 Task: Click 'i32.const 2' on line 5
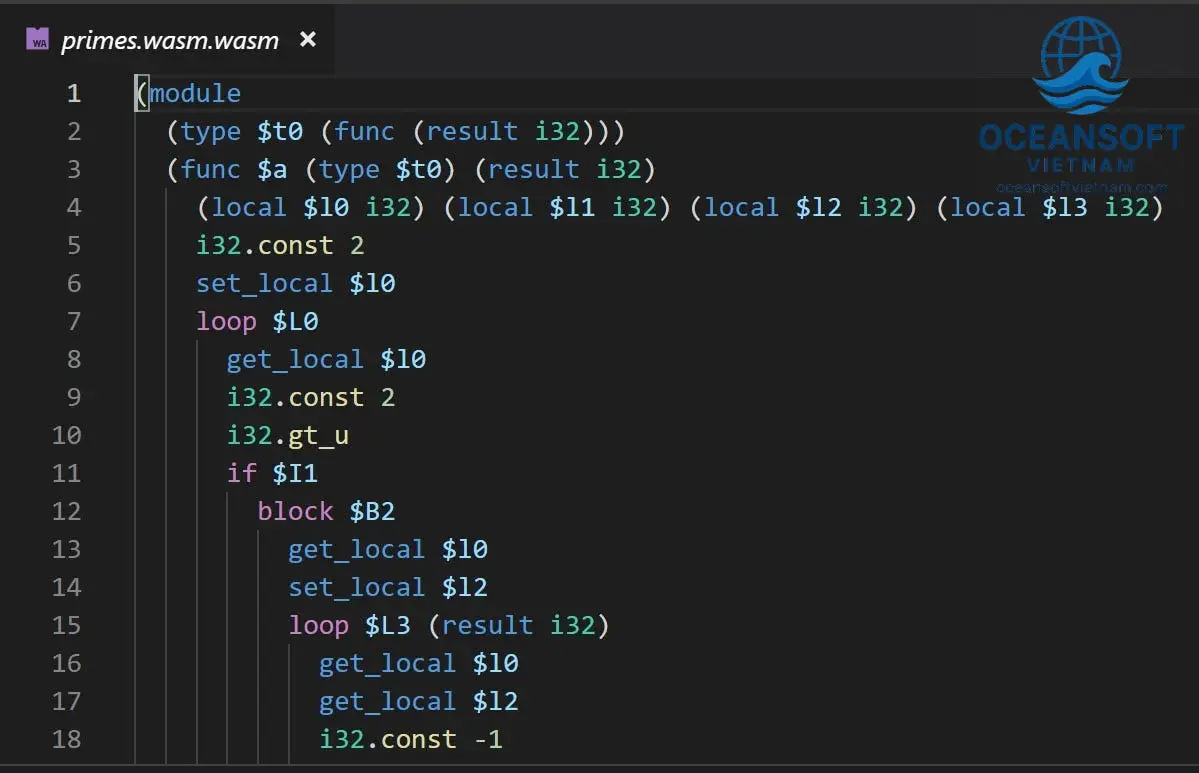pos(280,245)
